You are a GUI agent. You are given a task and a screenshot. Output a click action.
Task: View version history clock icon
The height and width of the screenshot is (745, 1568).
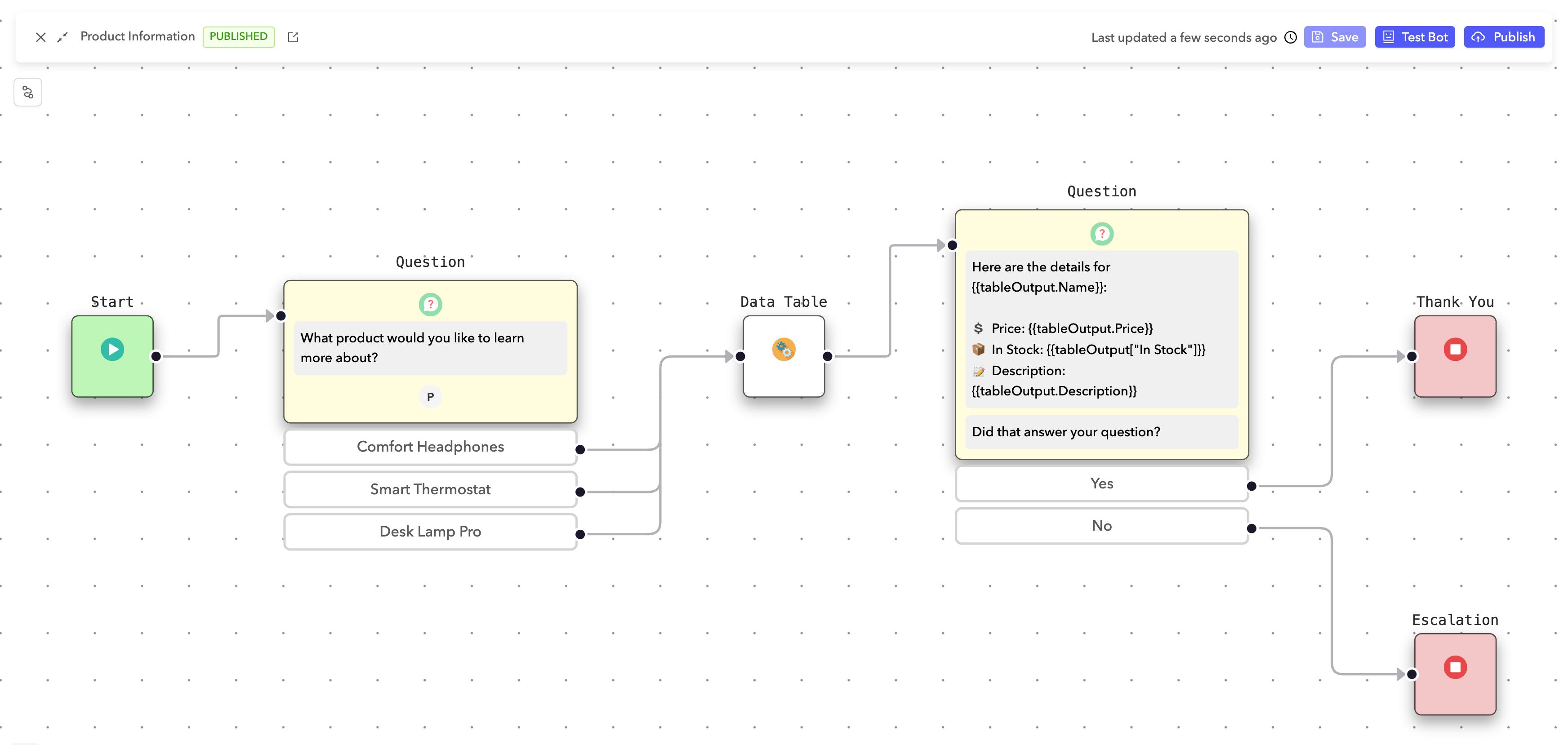point(1291,37)
